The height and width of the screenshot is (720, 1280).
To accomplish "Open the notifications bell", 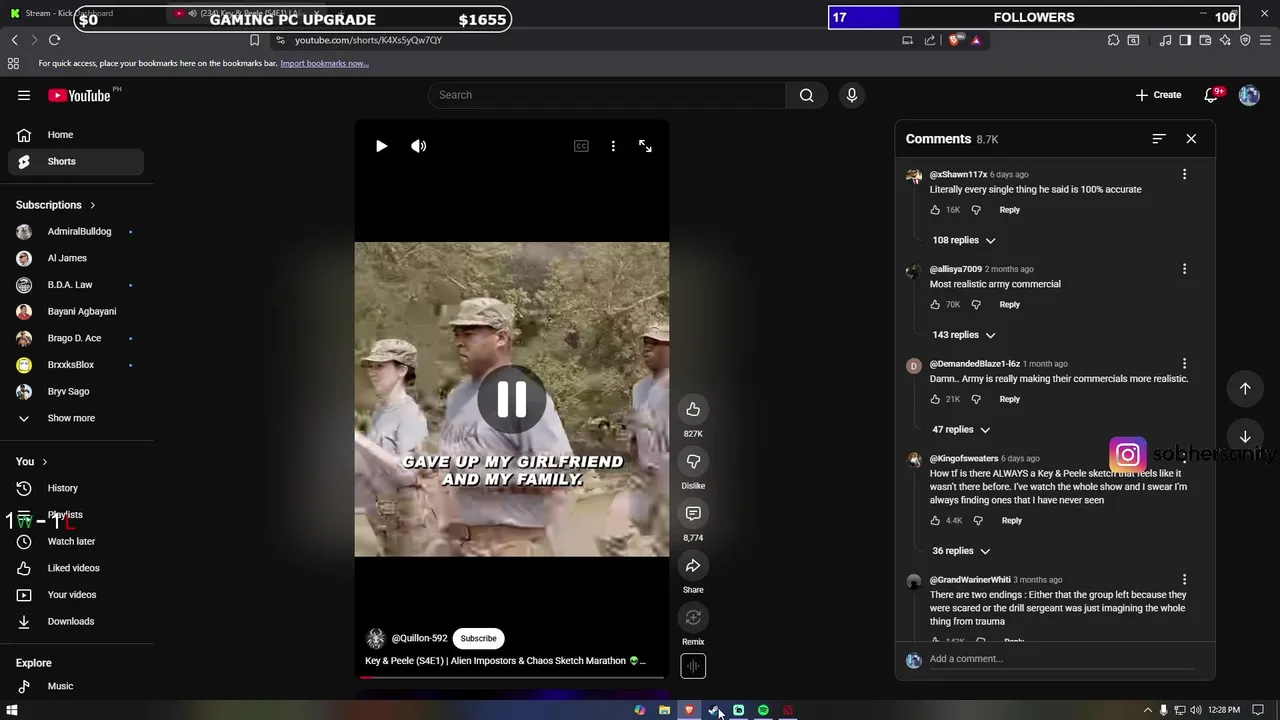I will point(1211,95).
